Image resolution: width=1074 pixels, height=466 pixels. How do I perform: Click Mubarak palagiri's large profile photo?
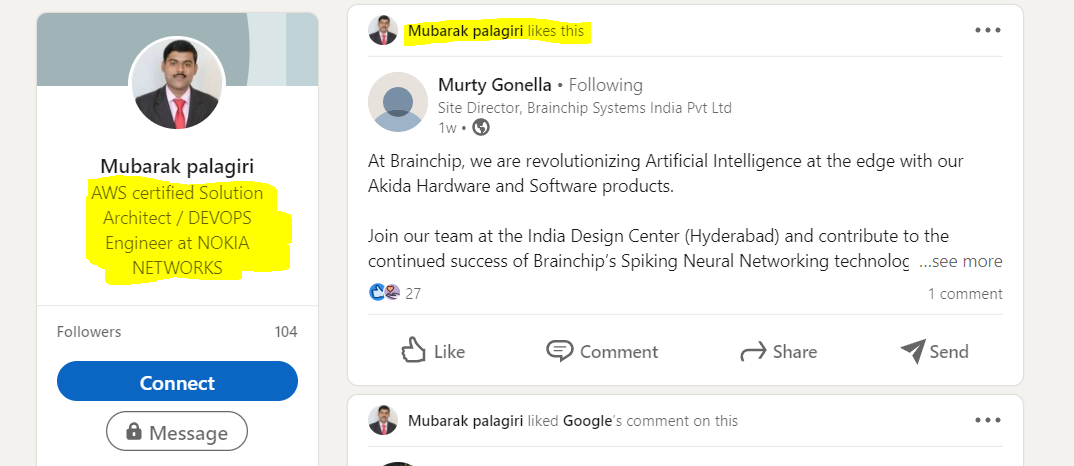pos(177,83)
